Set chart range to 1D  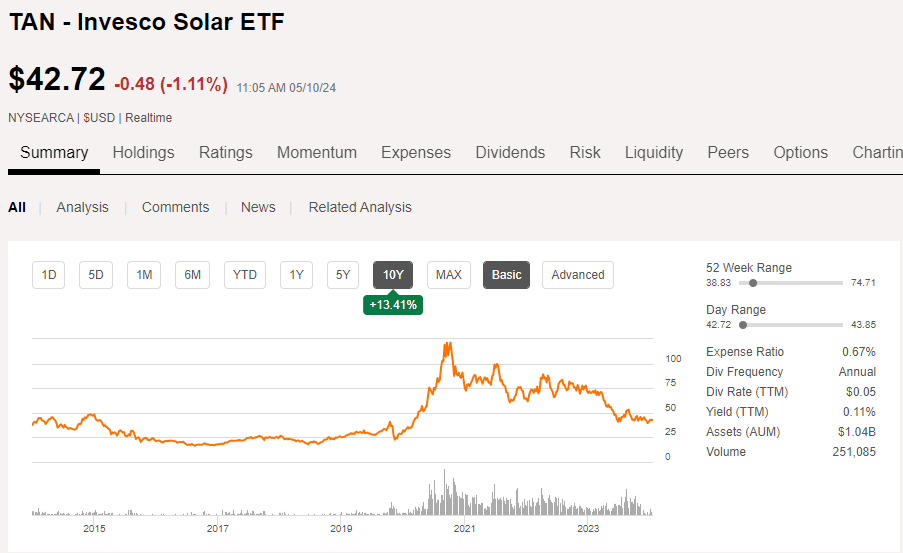[48, 275]
